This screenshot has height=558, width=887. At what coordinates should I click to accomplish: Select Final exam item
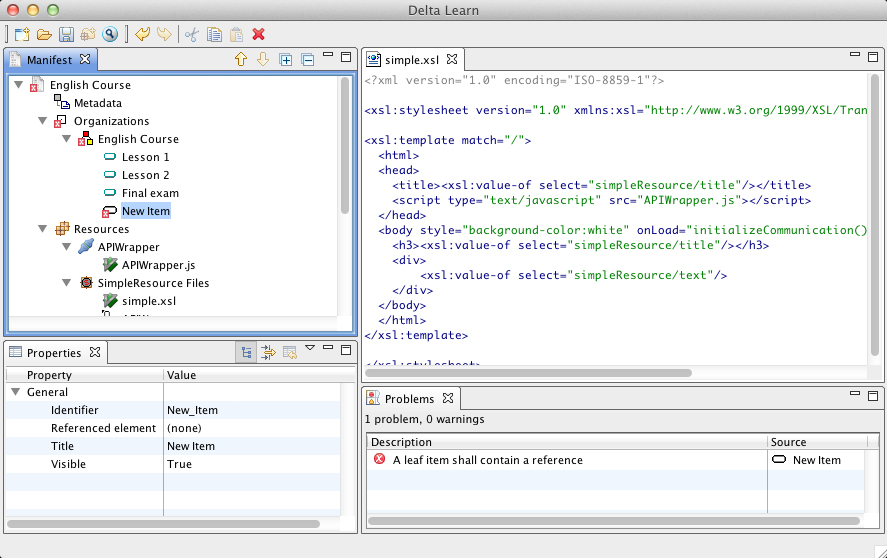[150, 194]
